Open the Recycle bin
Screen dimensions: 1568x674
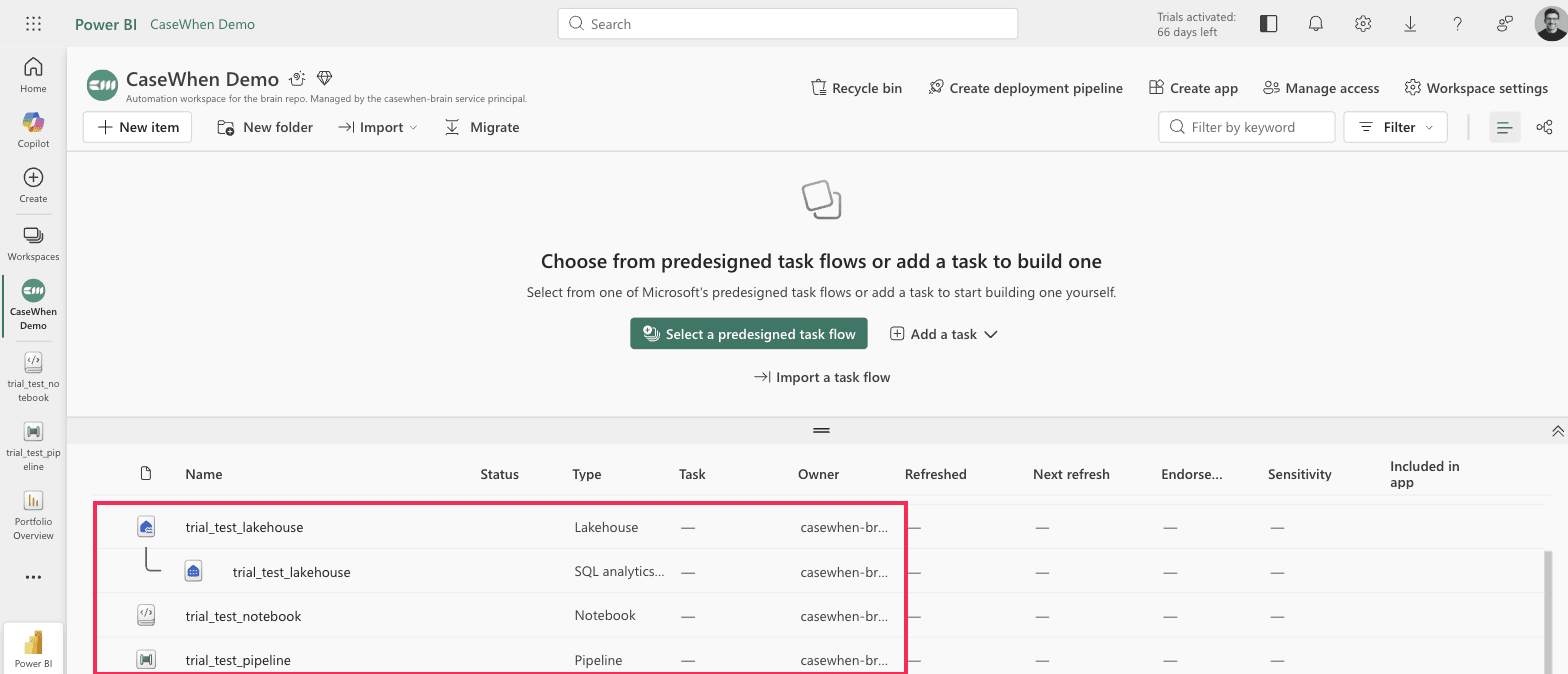coord(856,88)
